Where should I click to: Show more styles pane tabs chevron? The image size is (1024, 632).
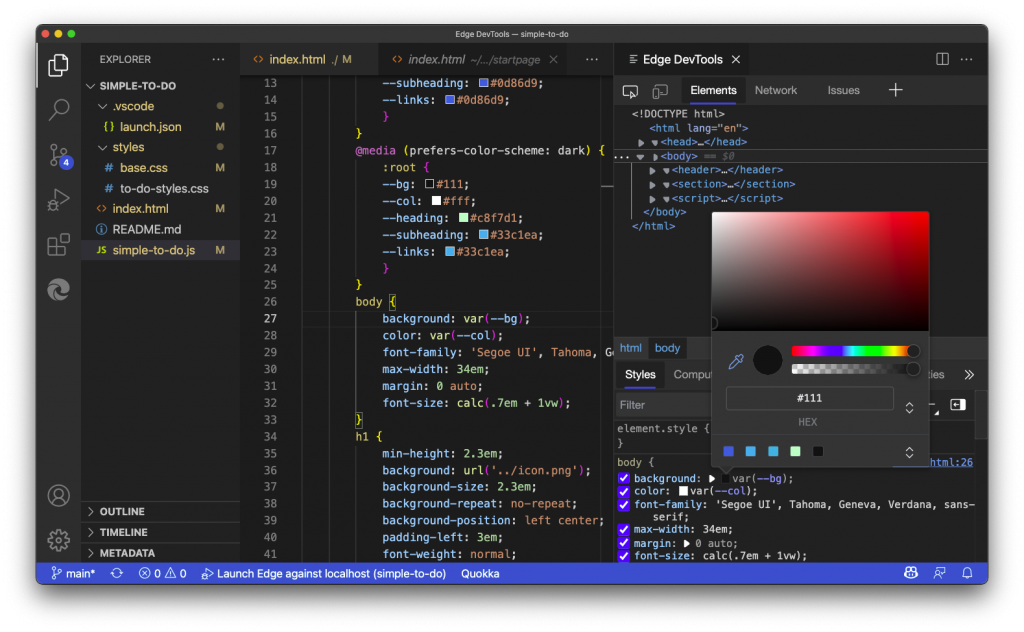pos(969,375)
